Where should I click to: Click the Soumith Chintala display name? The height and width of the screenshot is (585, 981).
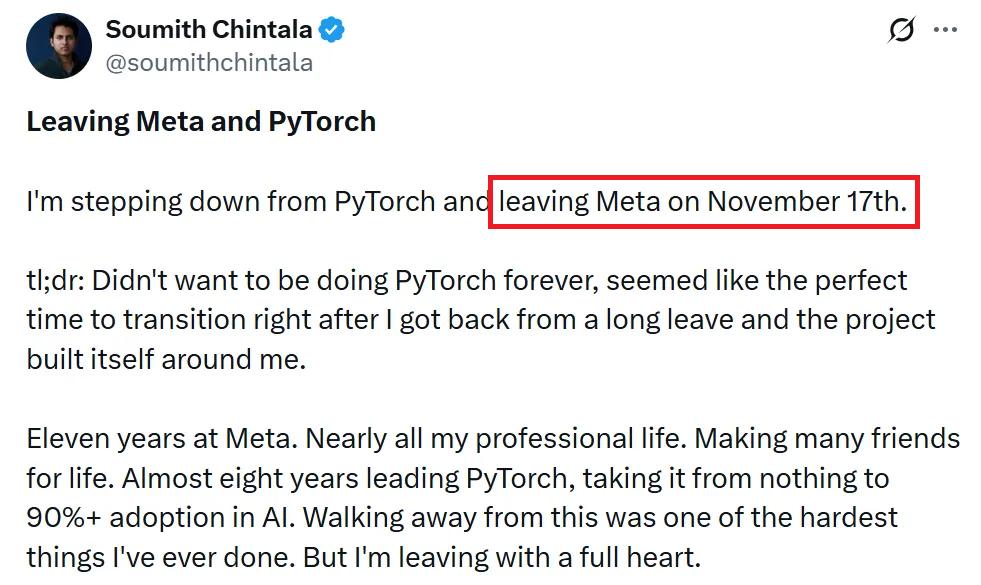(208, 30)
